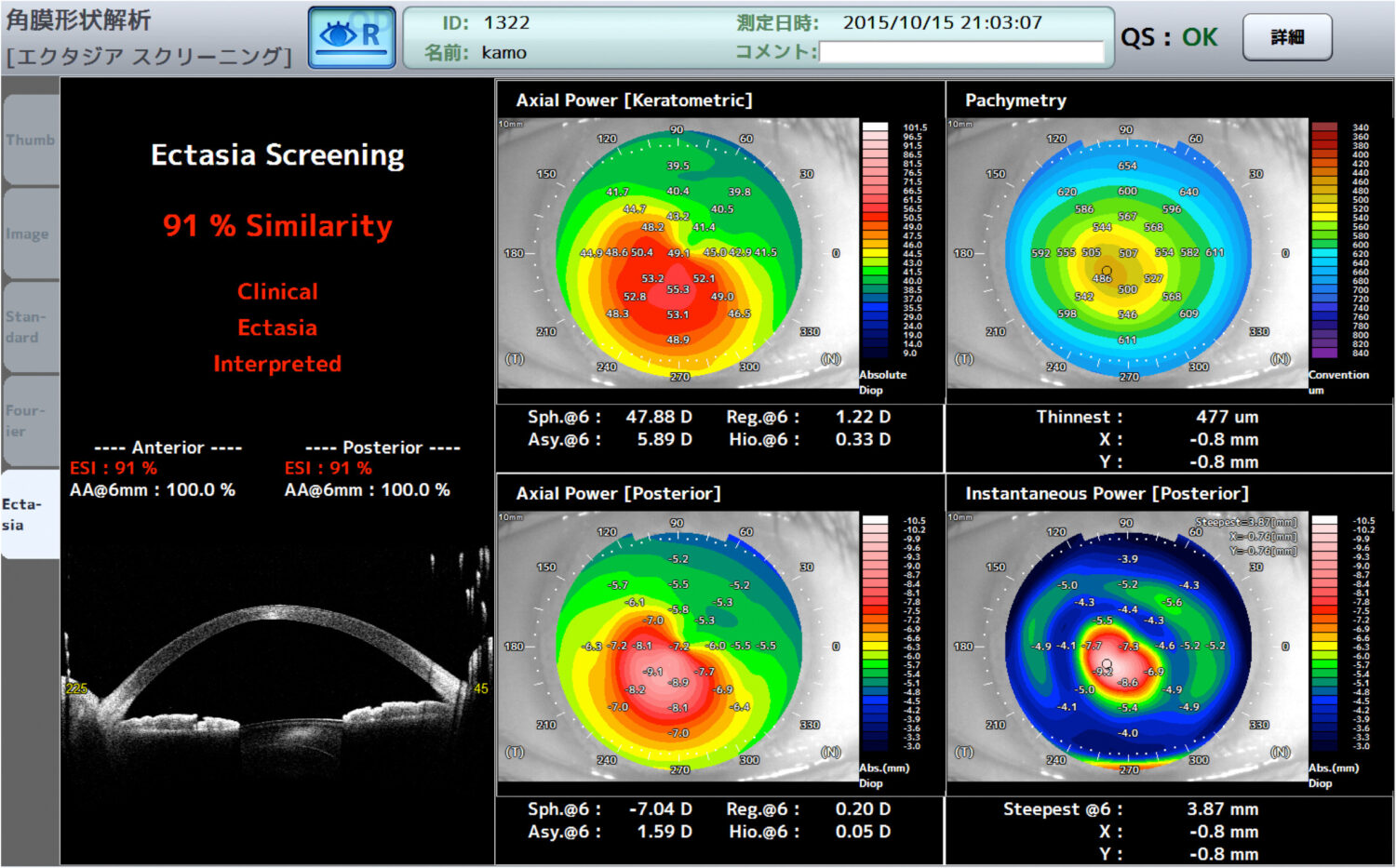Click the Instantaneous Power Posterior map
This screenshot has width=1396, height=868.
pyautogui.click(x=1127, y=647)
